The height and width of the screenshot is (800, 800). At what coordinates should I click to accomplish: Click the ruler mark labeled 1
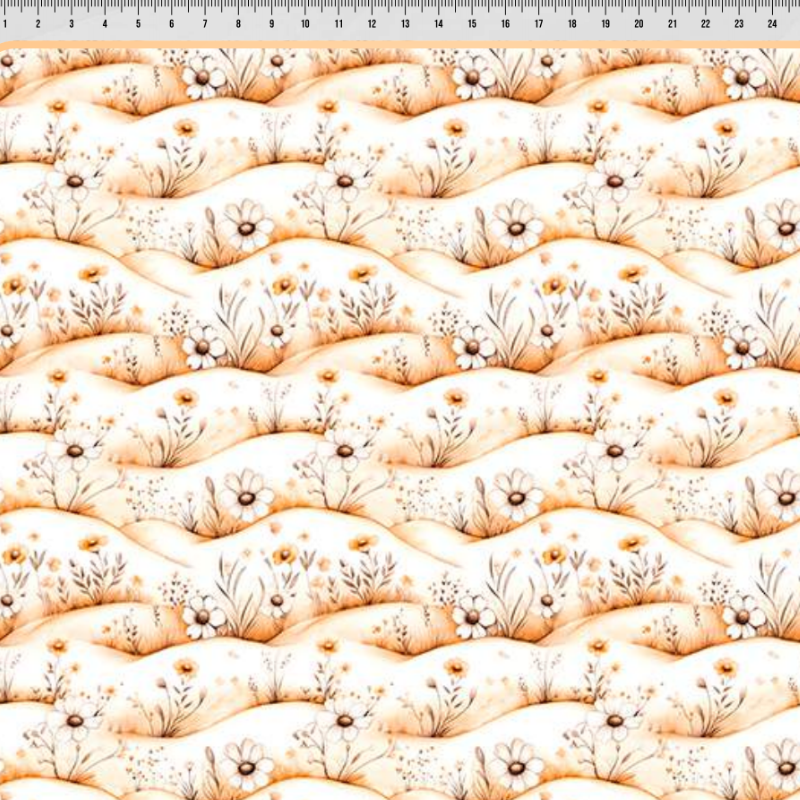click(x=5, y=23)
